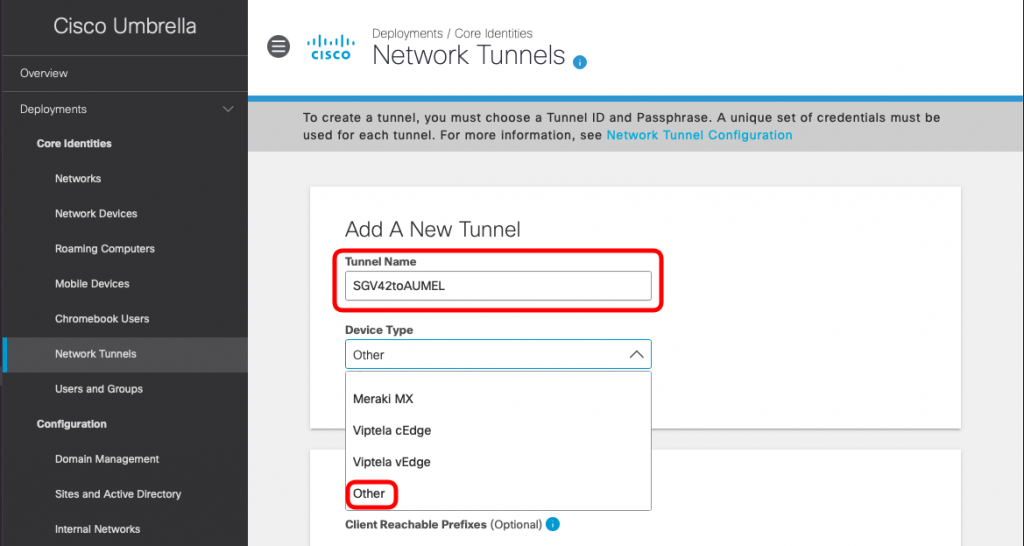Click the info icon next to Client Reachable Prefixes
Viewport: 1024px width, 546px height.
click(x=552, y=524)
